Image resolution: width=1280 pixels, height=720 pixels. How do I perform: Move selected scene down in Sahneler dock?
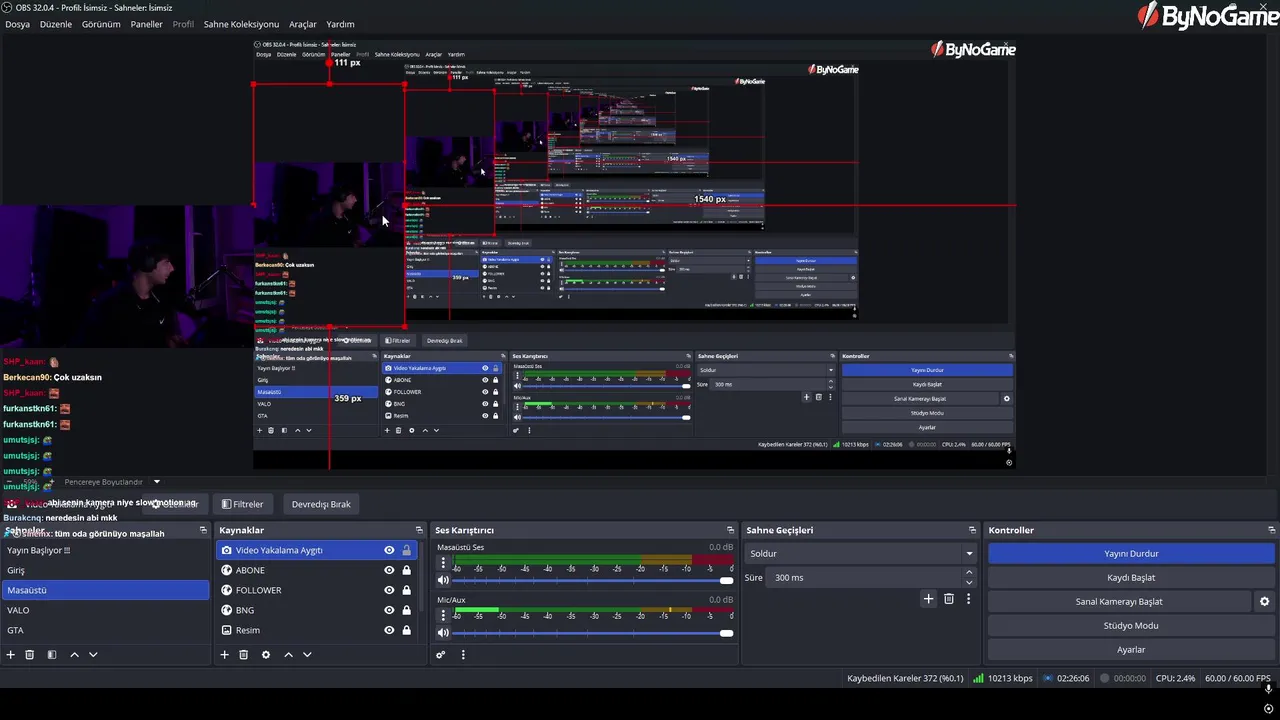pyautogui.click(x=93, y=655)
